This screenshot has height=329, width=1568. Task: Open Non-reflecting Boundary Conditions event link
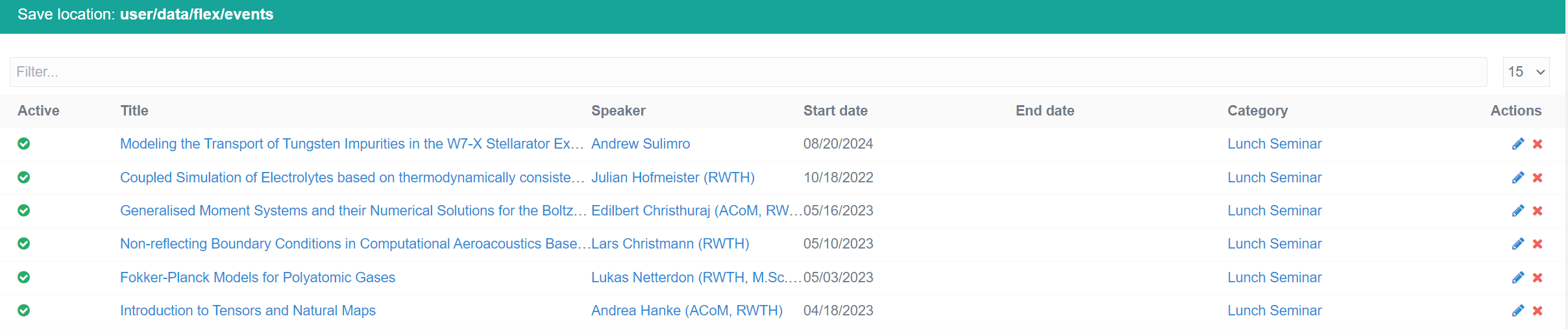[355, 244]
